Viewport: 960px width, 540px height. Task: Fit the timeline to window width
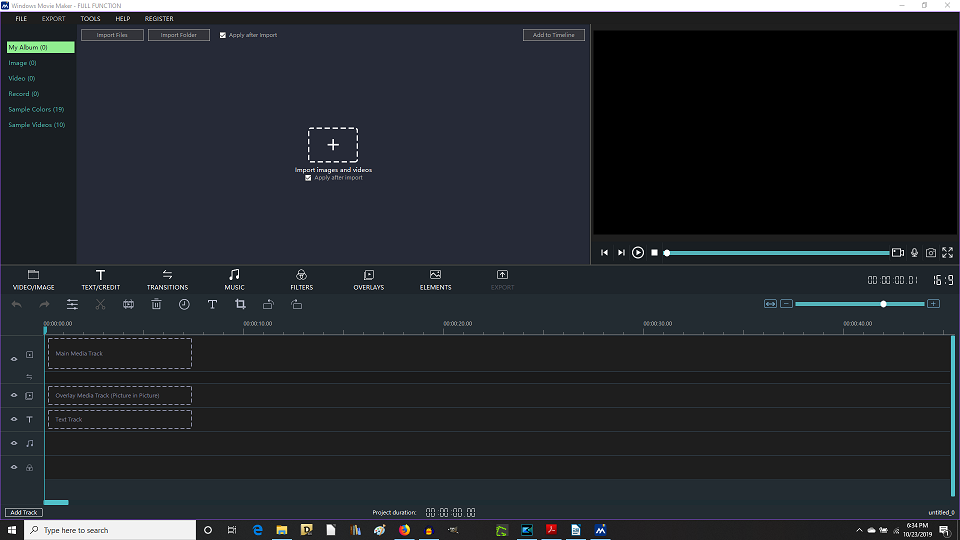pyautogui.click(x=770, y=304)
